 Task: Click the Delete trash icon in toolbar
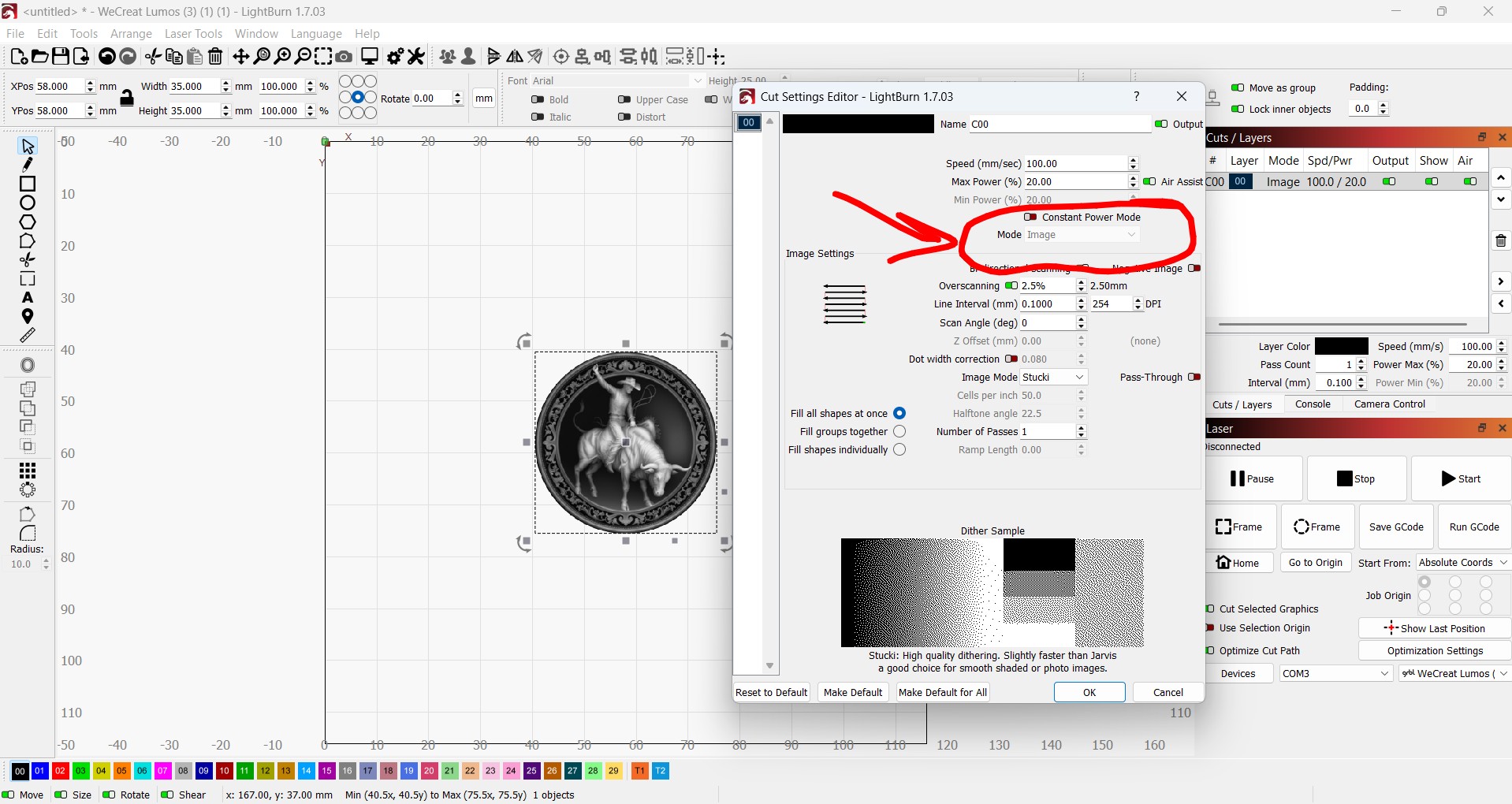coord(215,57)
